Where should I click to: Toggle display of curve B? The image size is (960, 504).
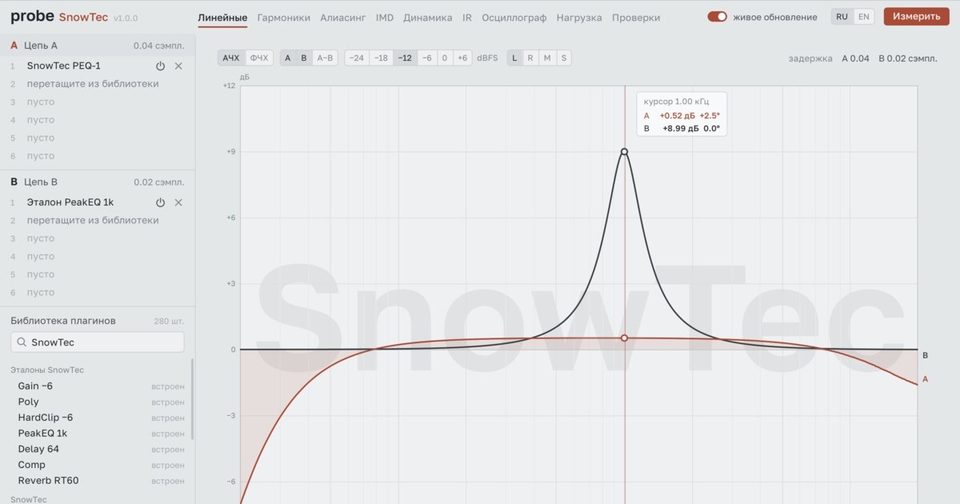click(x=304, y=58)
